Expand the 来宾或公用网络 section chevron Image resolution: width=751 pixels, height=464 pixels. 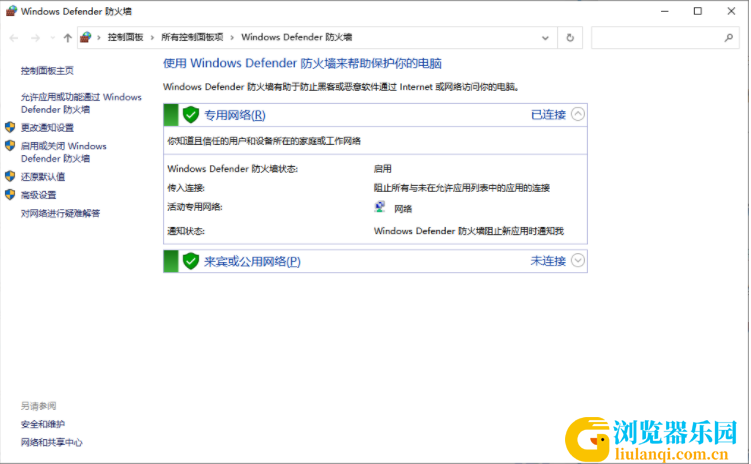tap(578, 260)
